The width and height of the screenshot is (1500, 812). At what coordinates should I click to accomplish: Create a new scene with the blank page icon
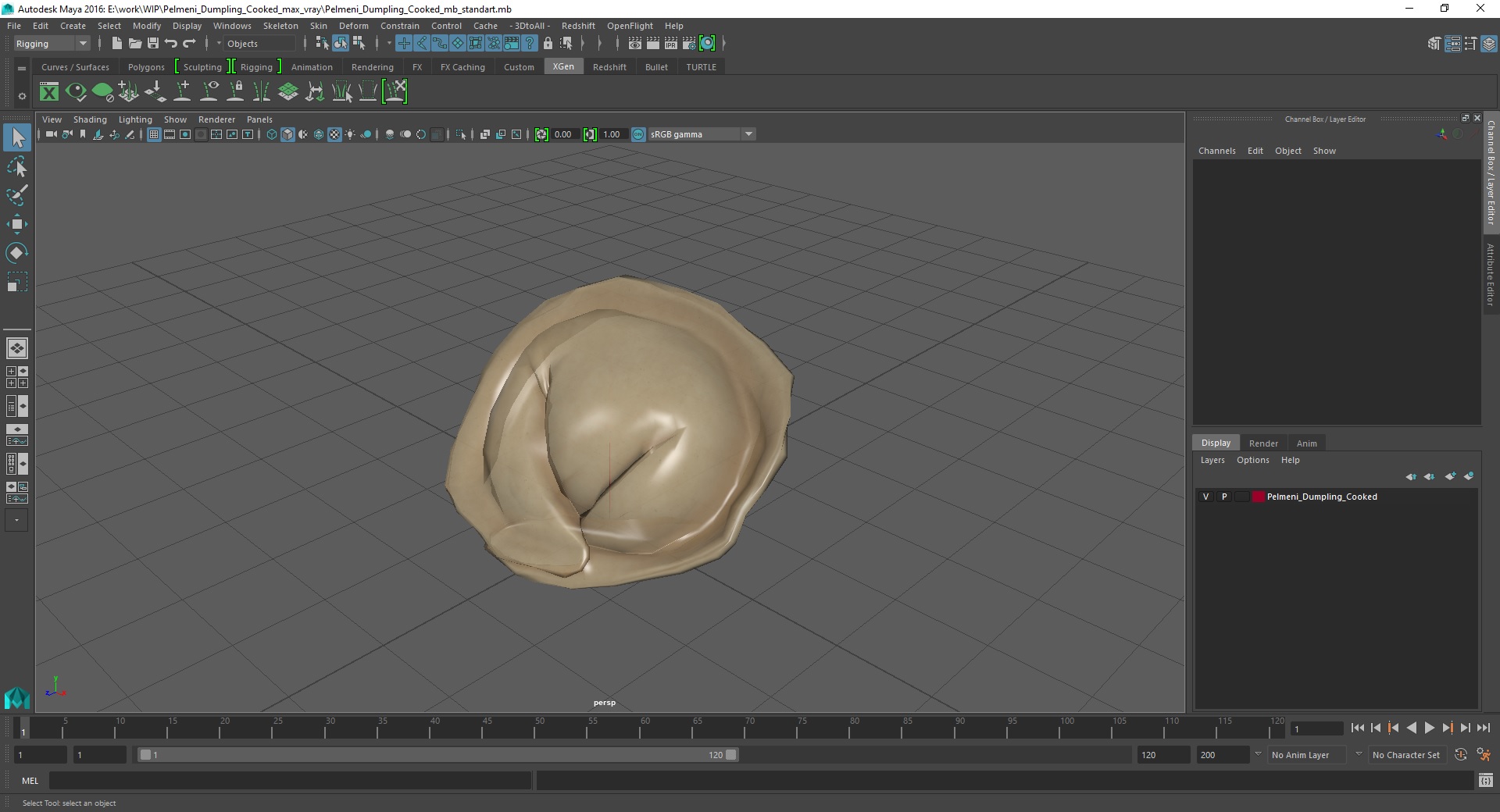tap(116, 44)
